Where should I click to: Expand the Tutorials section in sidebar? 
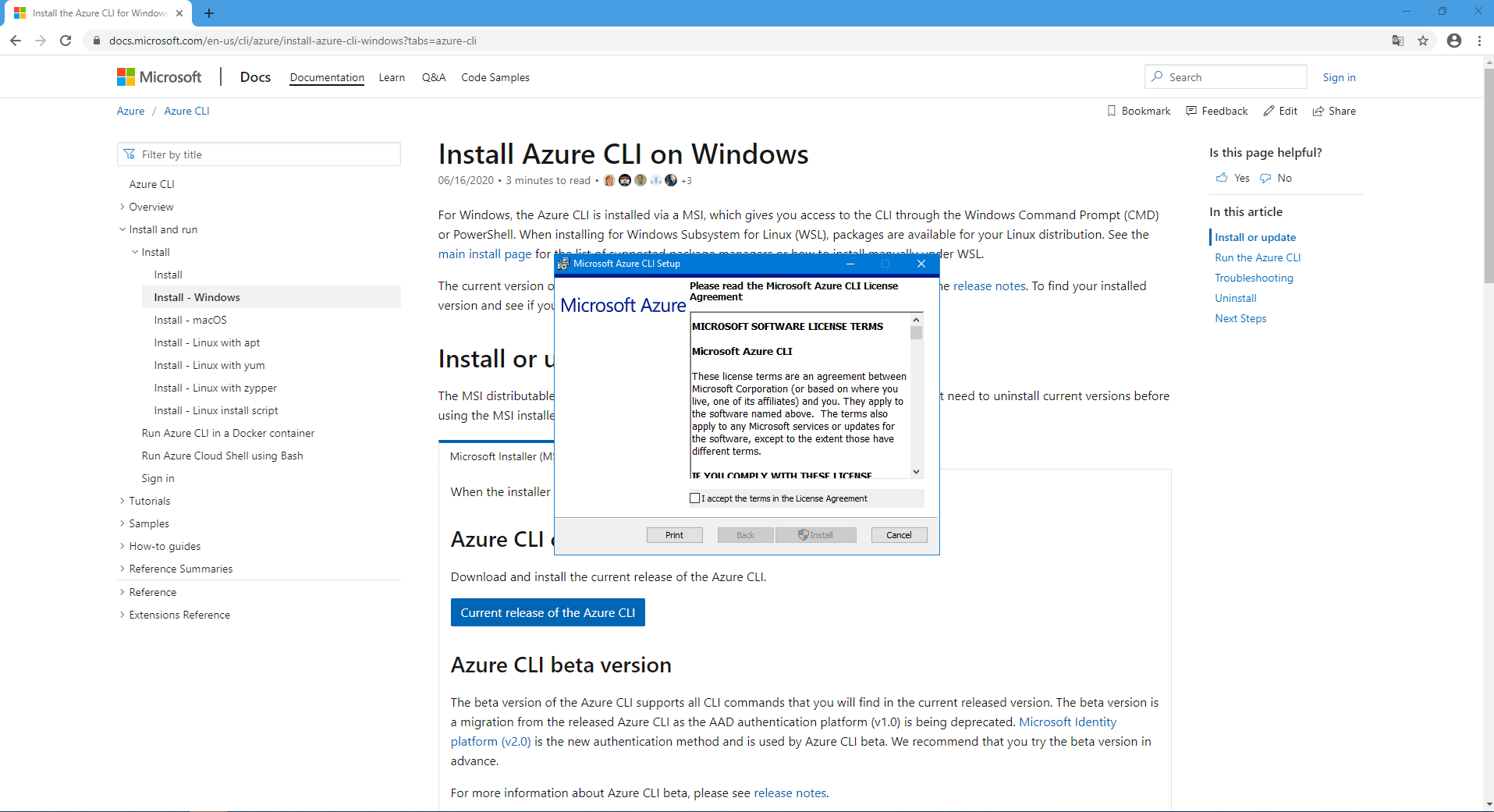click(x=122, y=501)
